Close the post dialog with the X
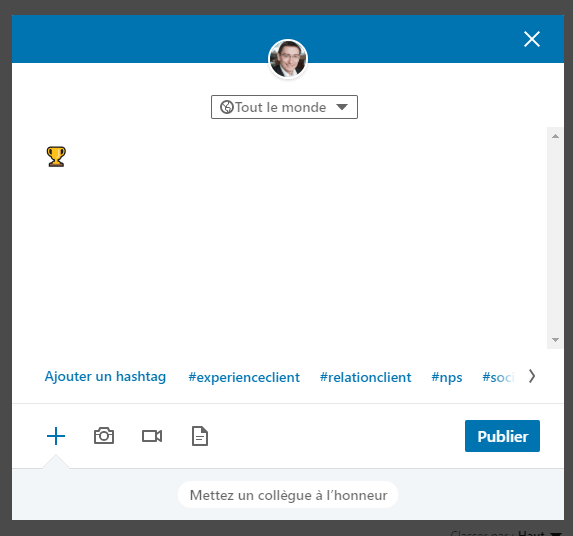 click(x=532, y=39)
